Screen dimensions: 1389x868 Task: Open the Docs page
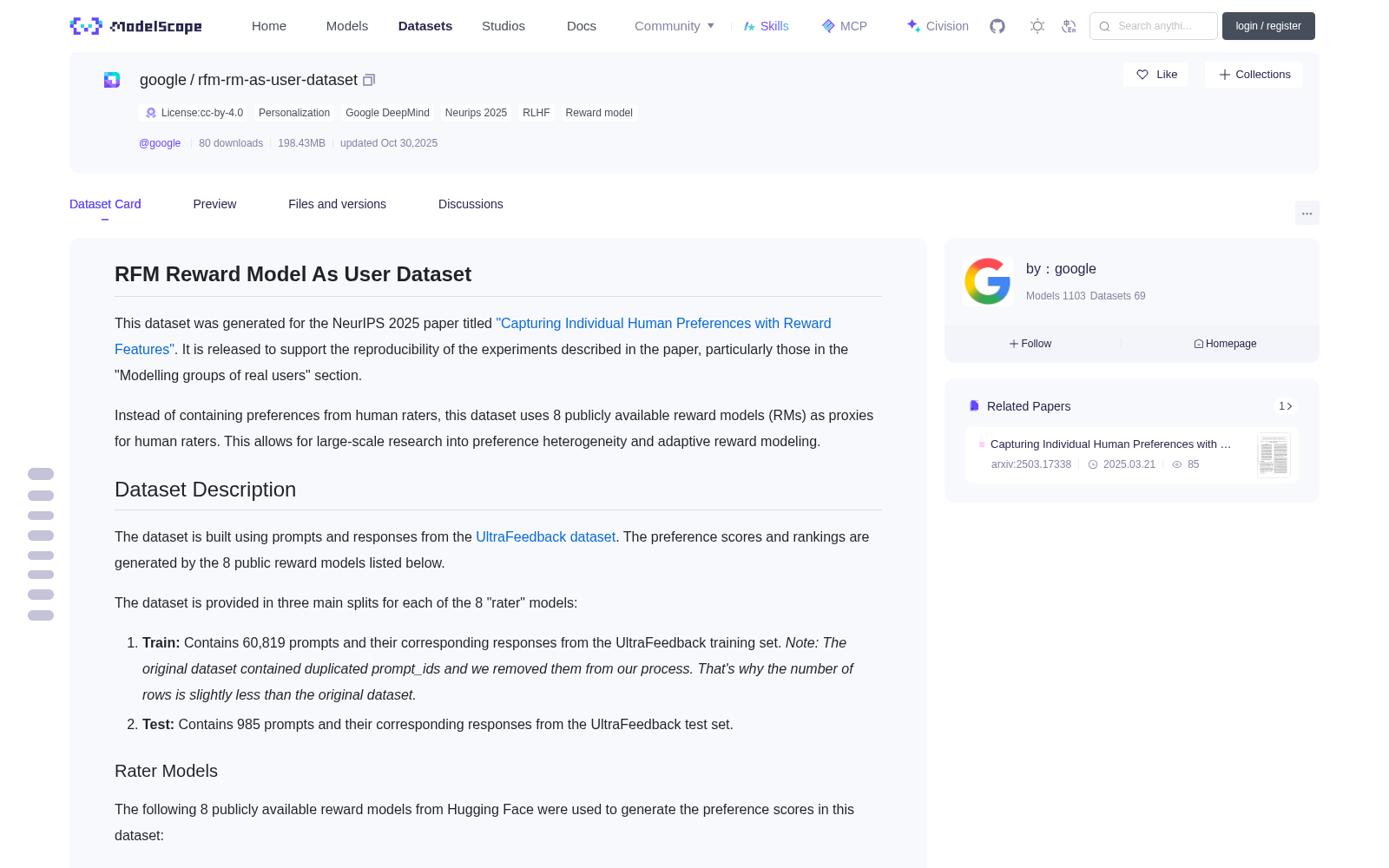582,26
